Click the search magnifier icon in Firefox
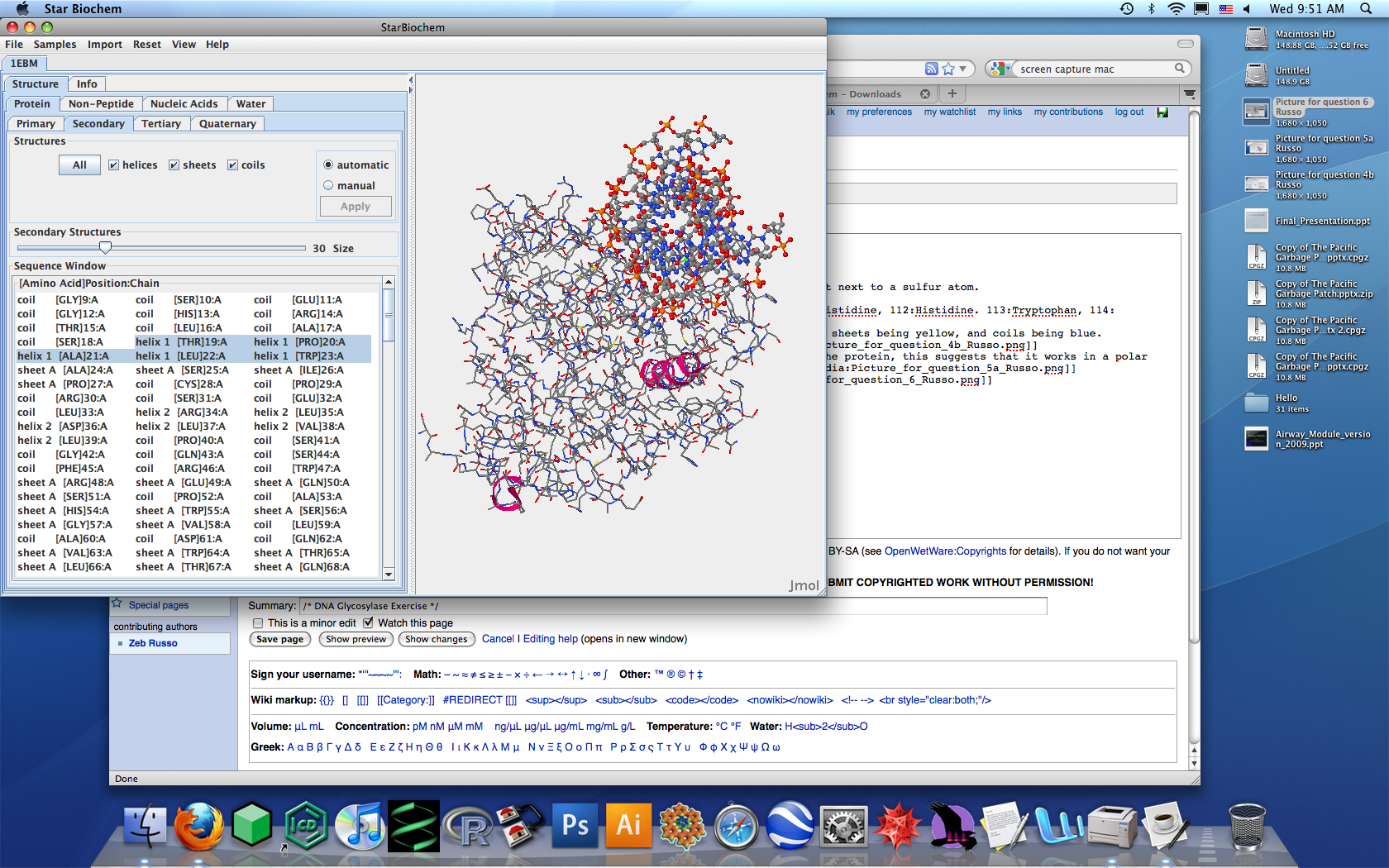Image resolution: width=1389 pixels, height=868 pixels. tap(1180, 69)
